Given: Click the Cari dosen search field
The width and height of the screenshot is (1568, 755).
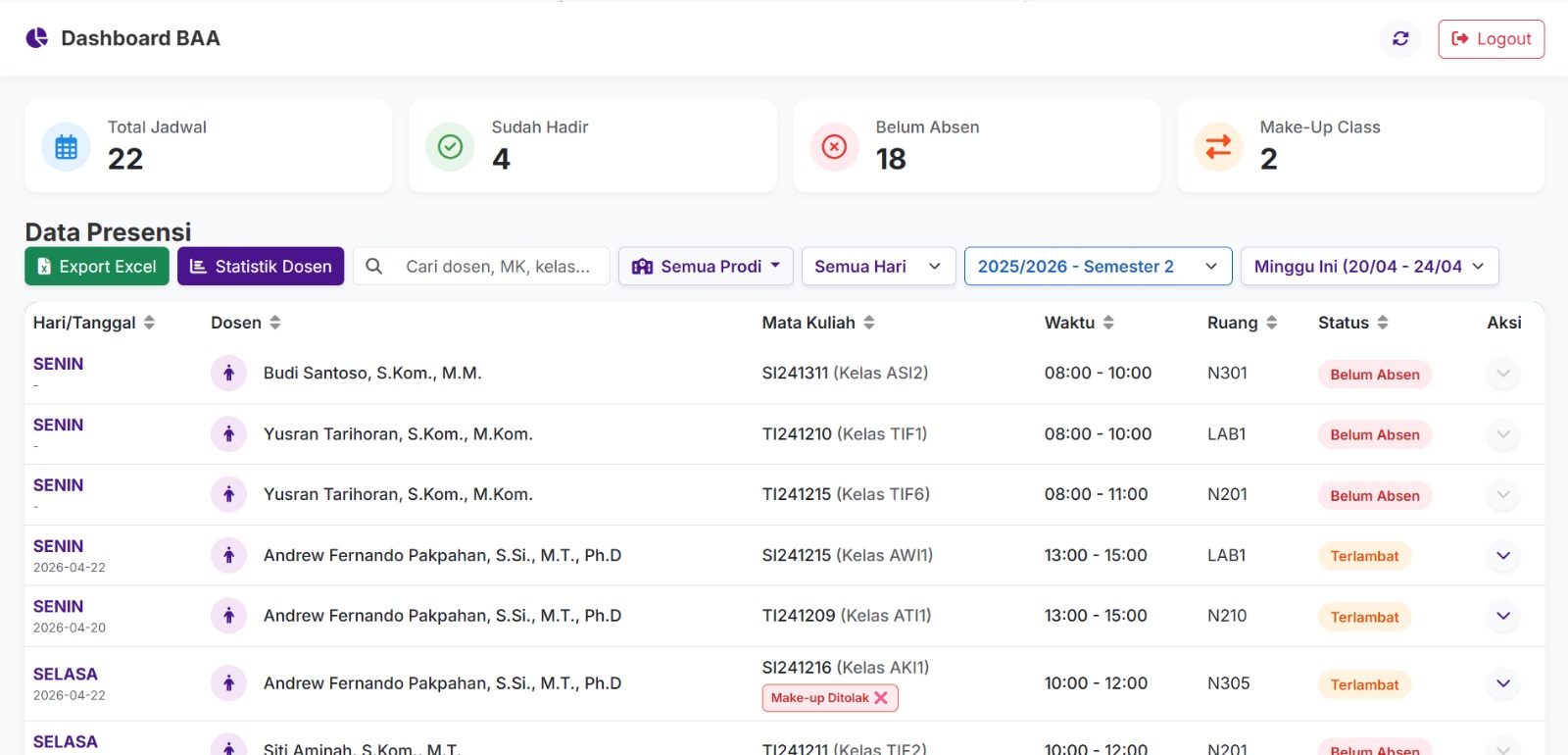Looking at the screenshot, I should point(498,266).
